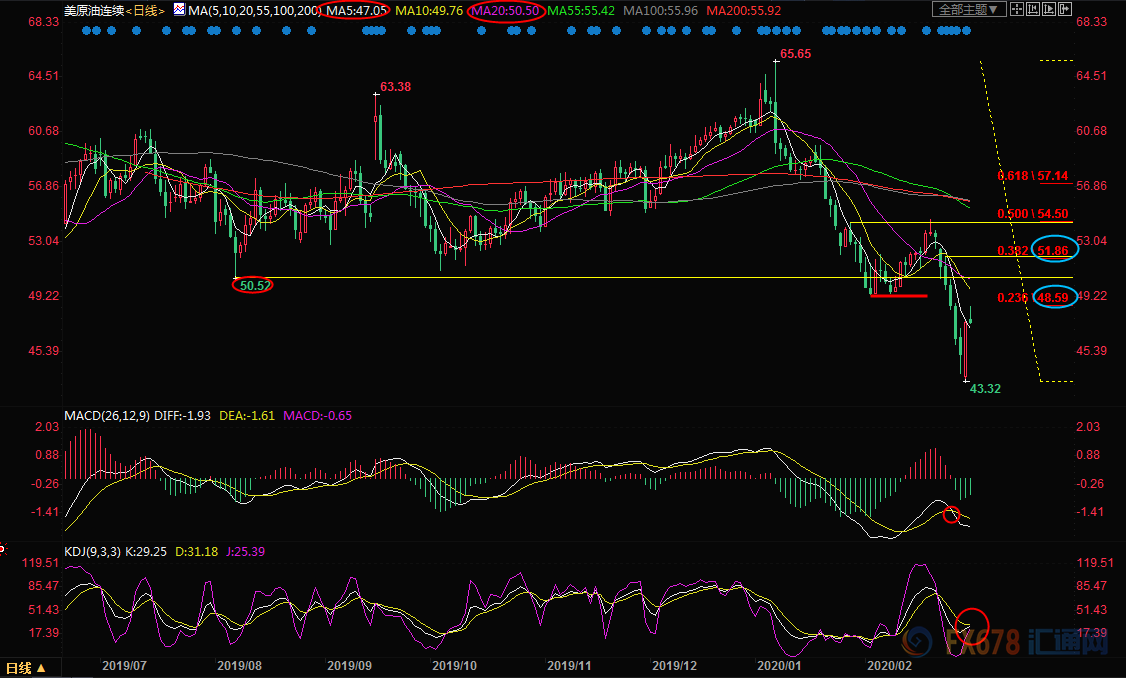Viewport: 1126px width, 678px height.
Task: Click the MA20:50.50 value label
Action: [505, 11]
